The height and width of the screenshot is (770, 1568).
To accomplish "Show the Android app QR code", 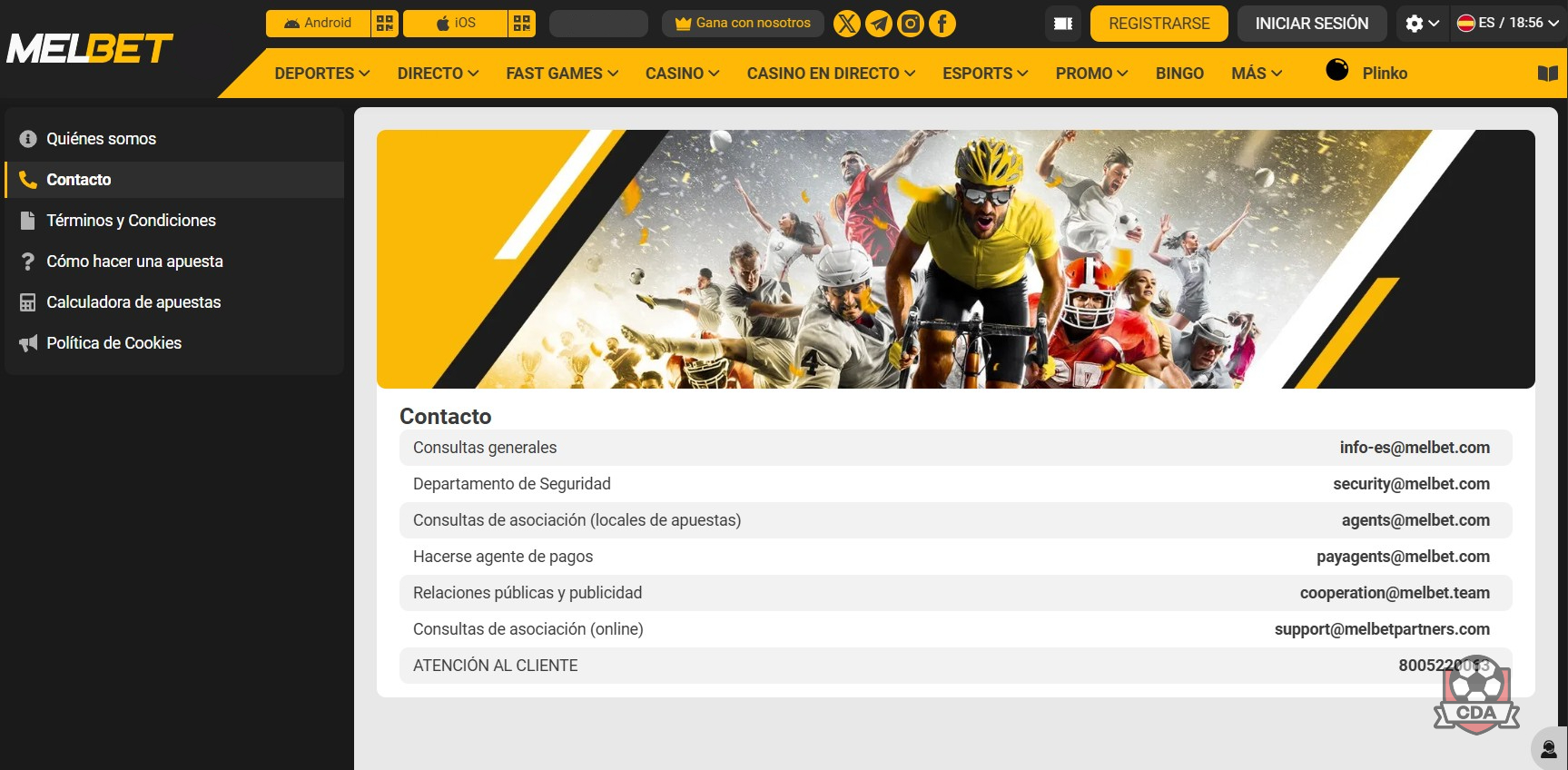I will (x=385, y=24).
